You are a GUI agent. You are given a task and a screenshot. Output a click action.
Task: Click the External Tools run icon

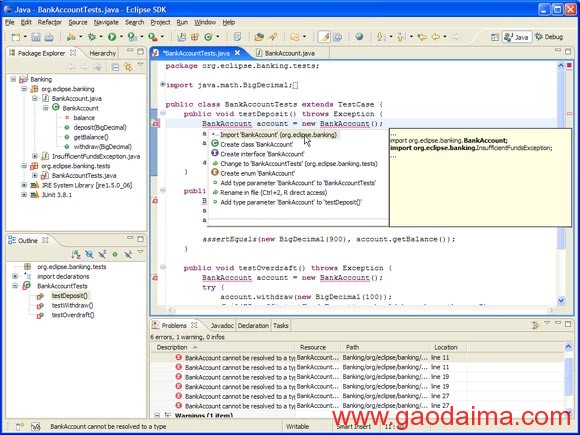tap(152, 37)
